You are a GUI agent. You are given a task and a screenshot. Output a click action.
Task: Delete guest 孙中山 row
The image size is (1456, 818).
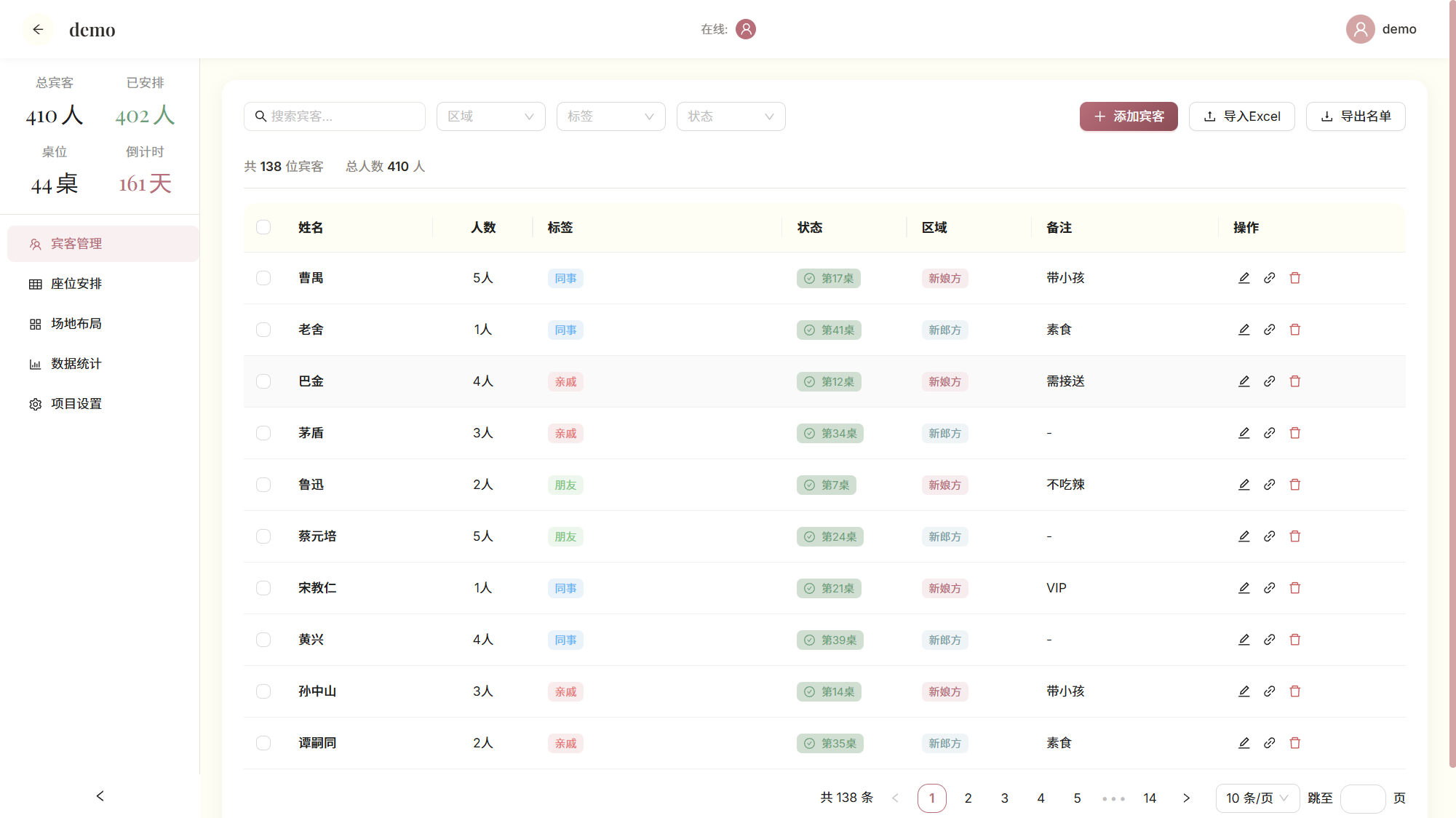(1294, 691)
